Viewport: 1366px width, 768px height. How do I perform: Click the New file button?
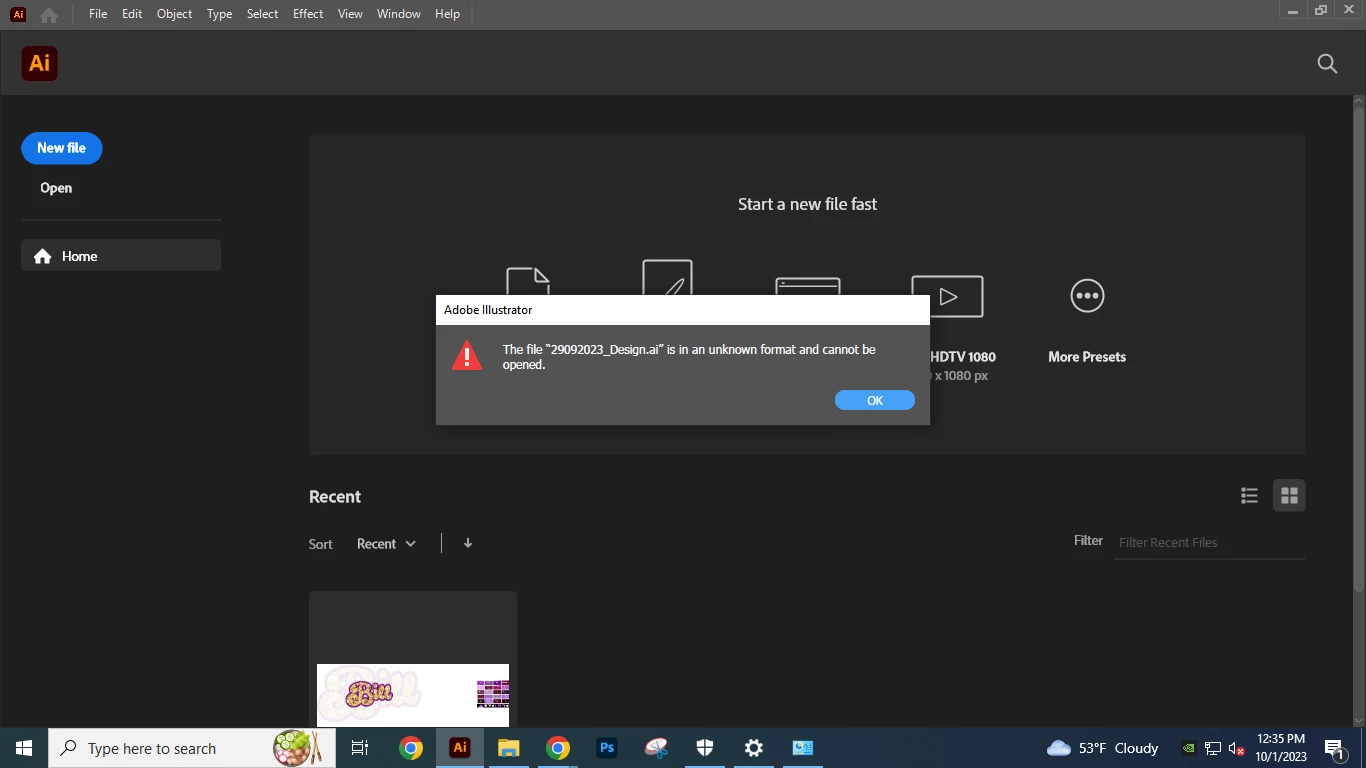(62, 148)
